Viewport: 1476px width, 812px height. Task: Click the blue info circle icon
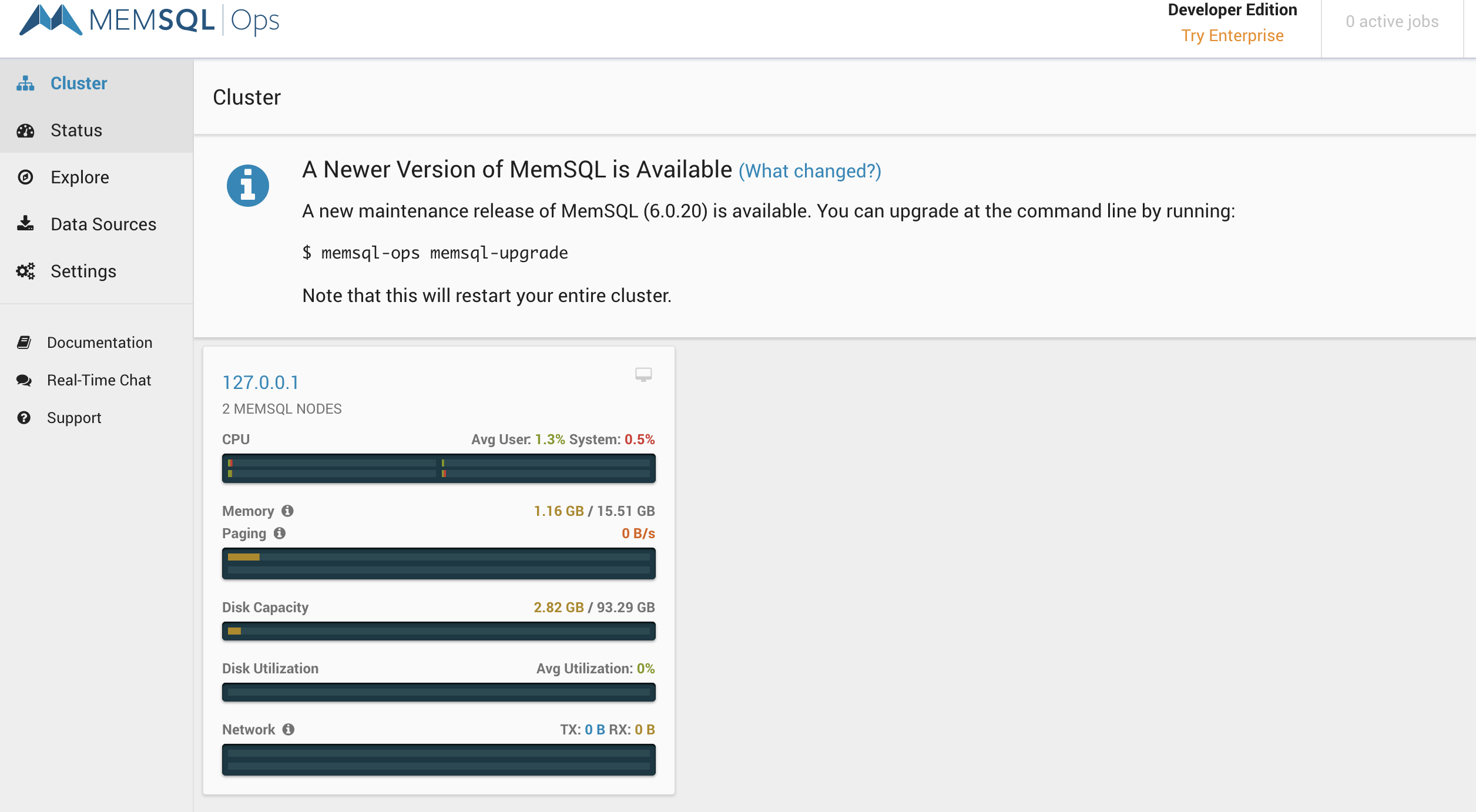(248, 186)
